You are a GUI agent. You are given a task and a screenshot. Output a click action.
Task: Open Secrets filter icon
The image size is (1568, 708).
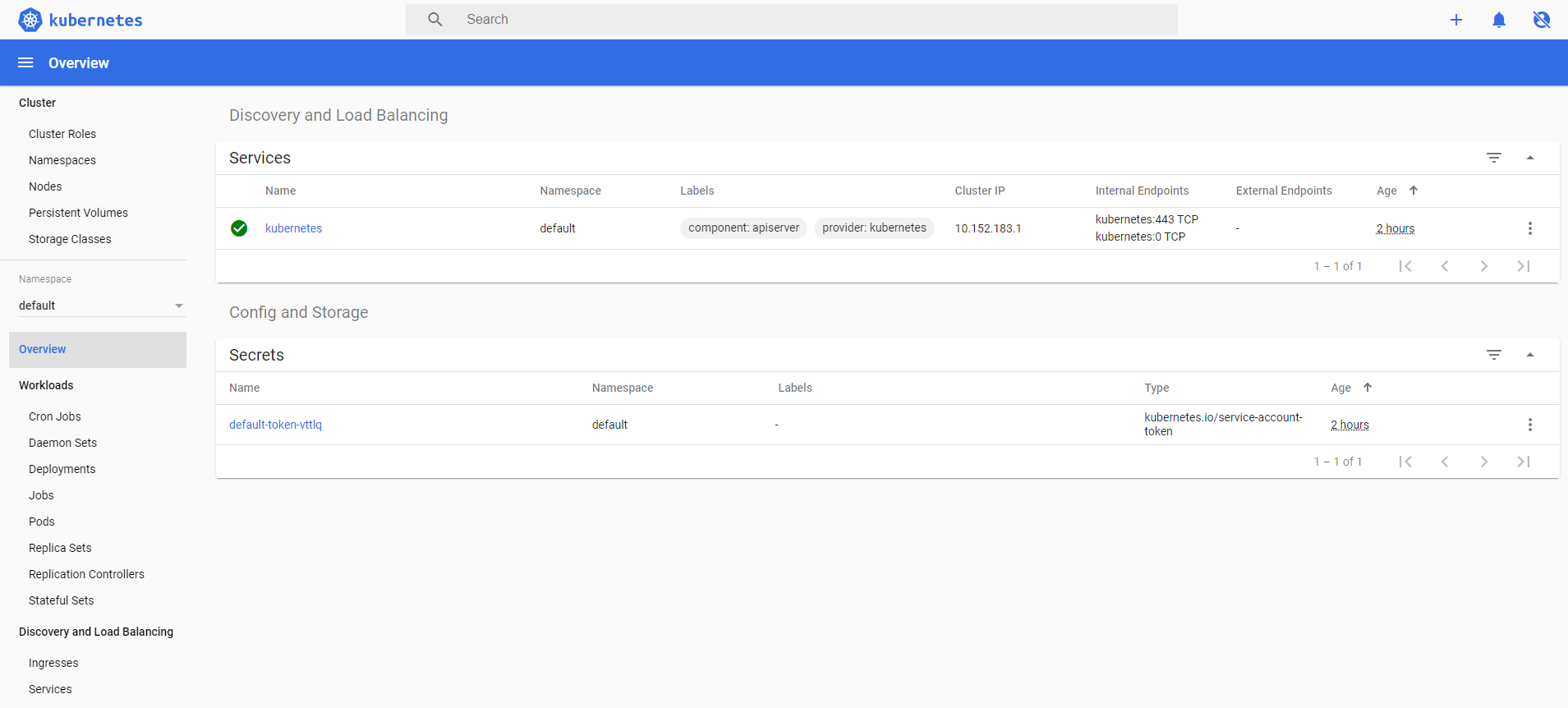coord(1494,355)
